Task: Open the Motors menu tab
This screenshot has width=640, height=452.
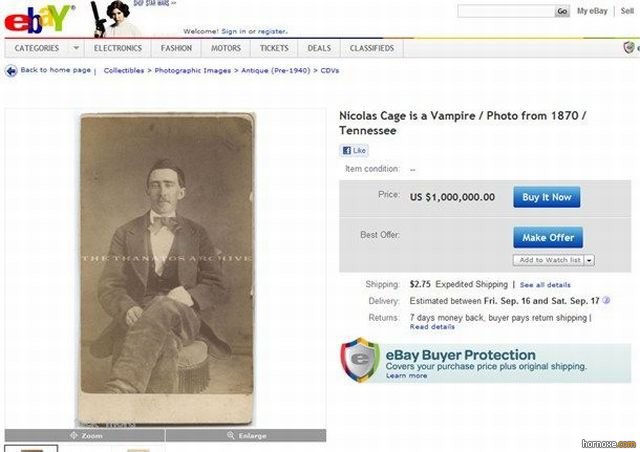Action: [x=226, y=48]
